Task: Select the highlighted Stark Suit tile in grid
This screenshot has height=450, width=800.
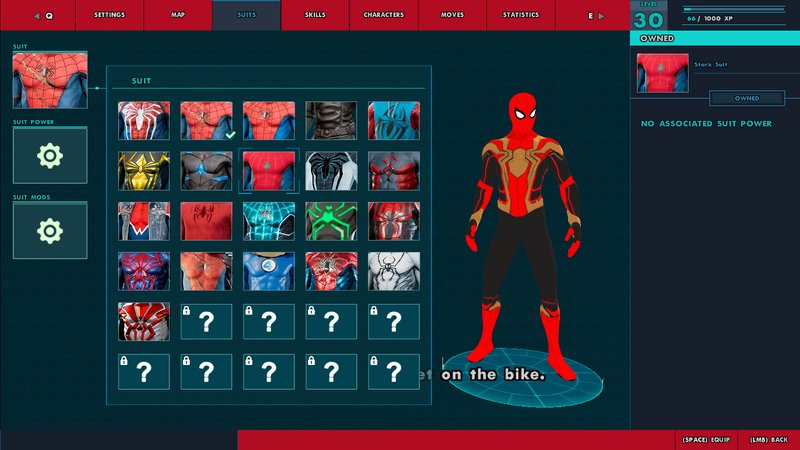Action: point(269,171)
